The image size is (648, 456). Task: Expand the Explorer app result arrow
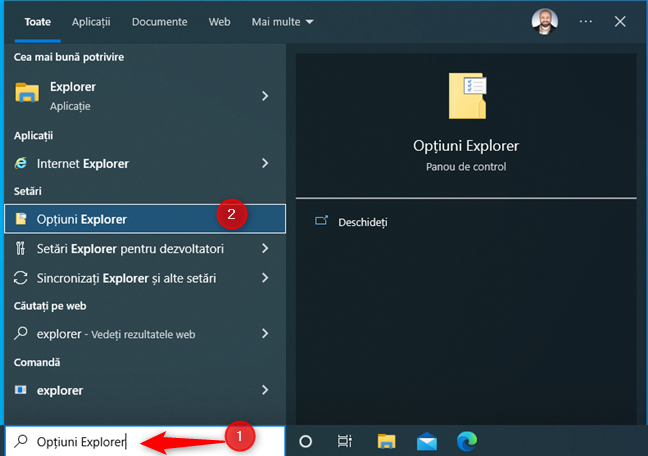[x=265, y=96]
